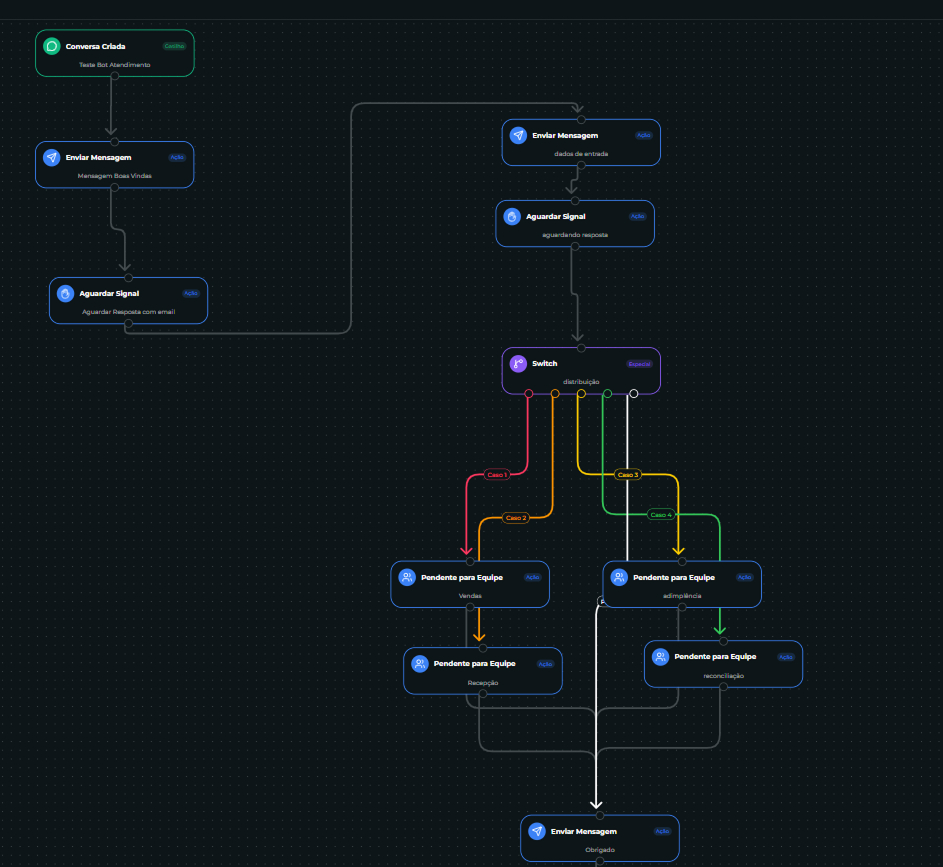Click people icon on Vendas team node
Viewport: 943px width, 867px height.
click(x=407, y=577)
